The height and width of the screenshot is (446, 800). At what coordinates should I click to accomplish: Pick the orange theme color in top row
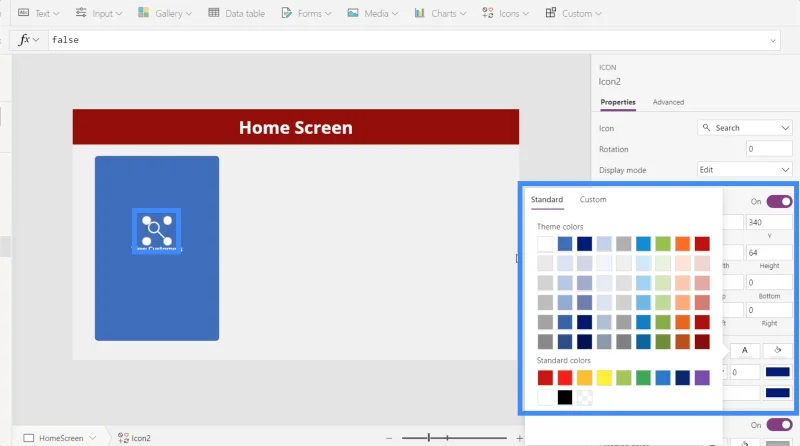coord(682,244)
